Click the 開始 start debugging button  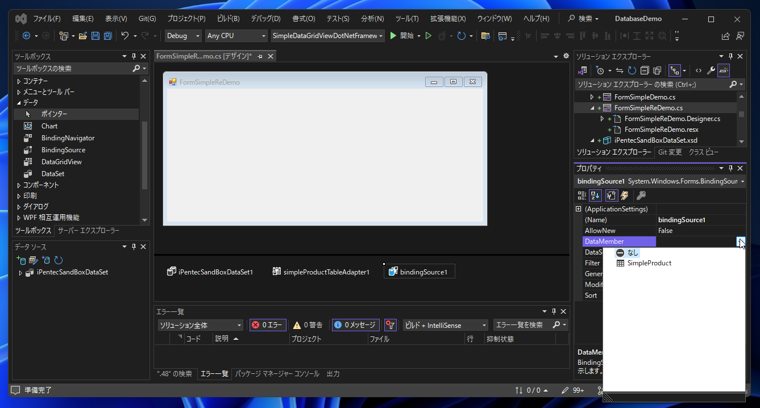[402, 36]
